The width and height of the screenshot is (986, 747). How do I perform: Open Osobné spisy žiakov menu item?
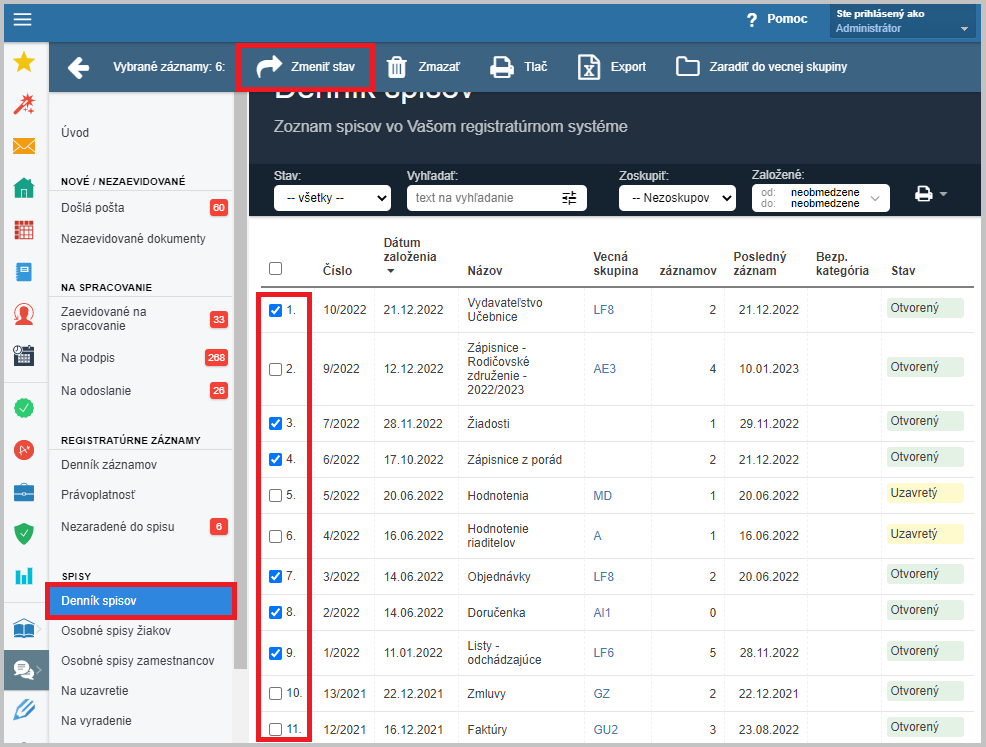116,631
